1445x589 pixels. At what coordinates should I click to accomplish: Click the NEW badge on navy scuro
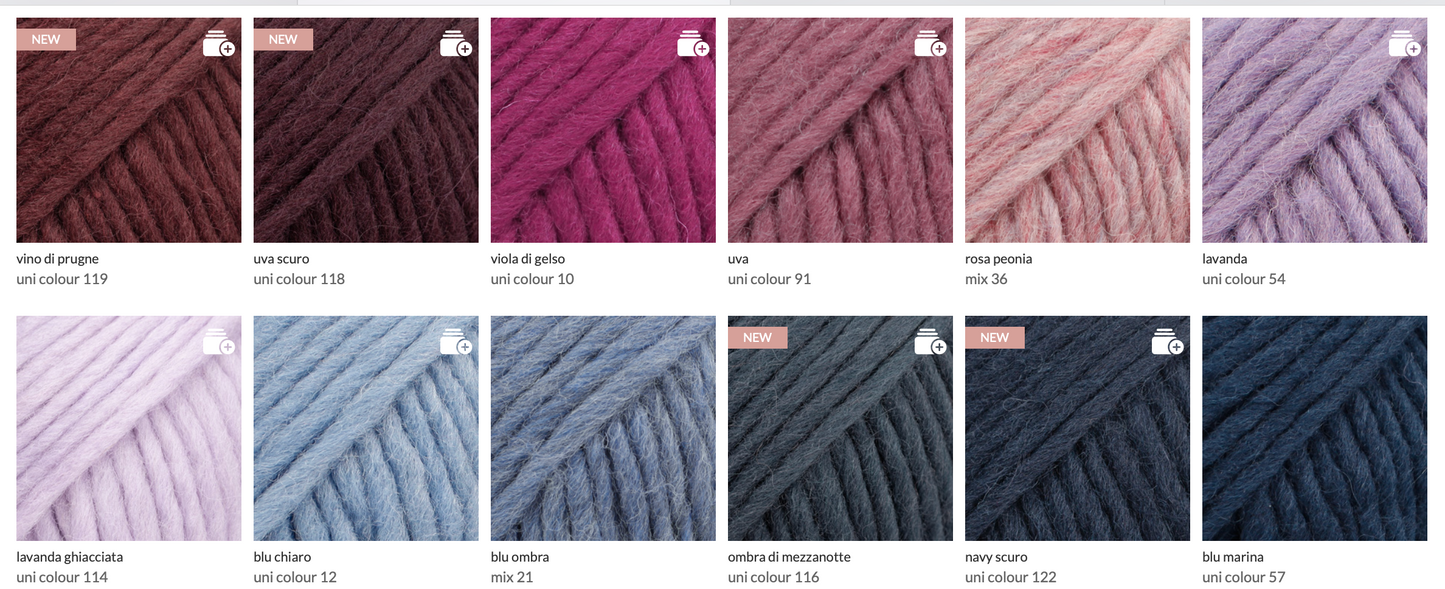point(995,337)
